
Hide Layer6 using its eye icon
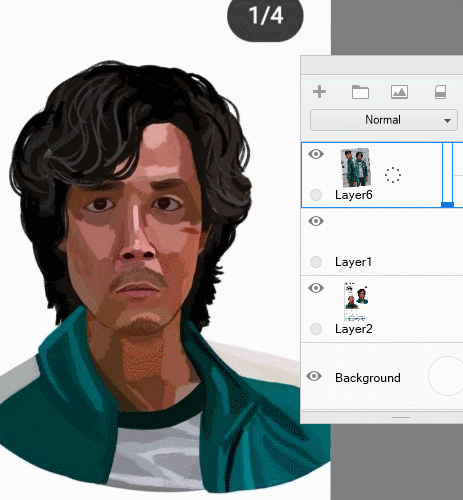(316, 154)
